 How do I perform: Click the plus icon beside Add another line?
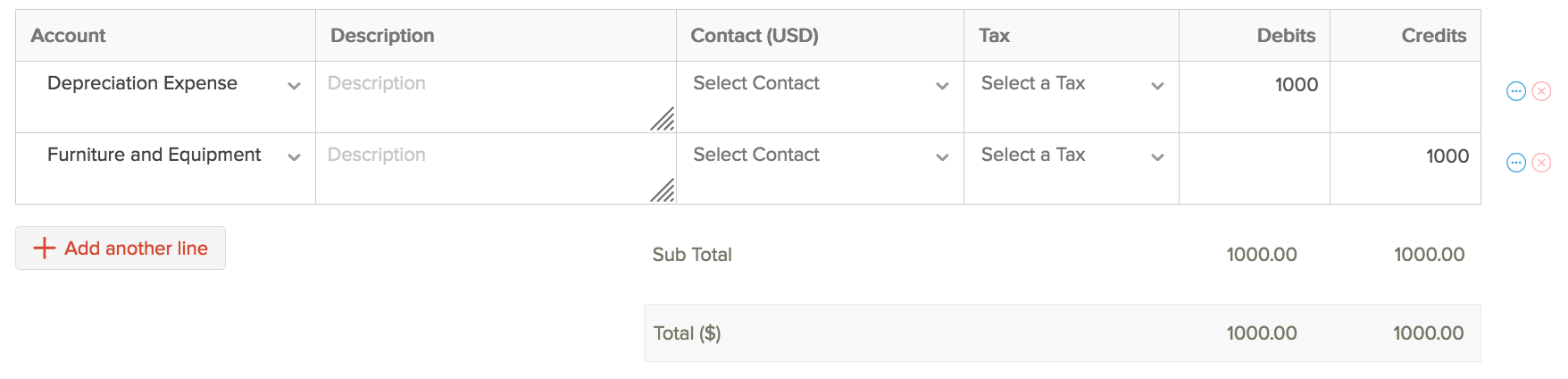45,248
